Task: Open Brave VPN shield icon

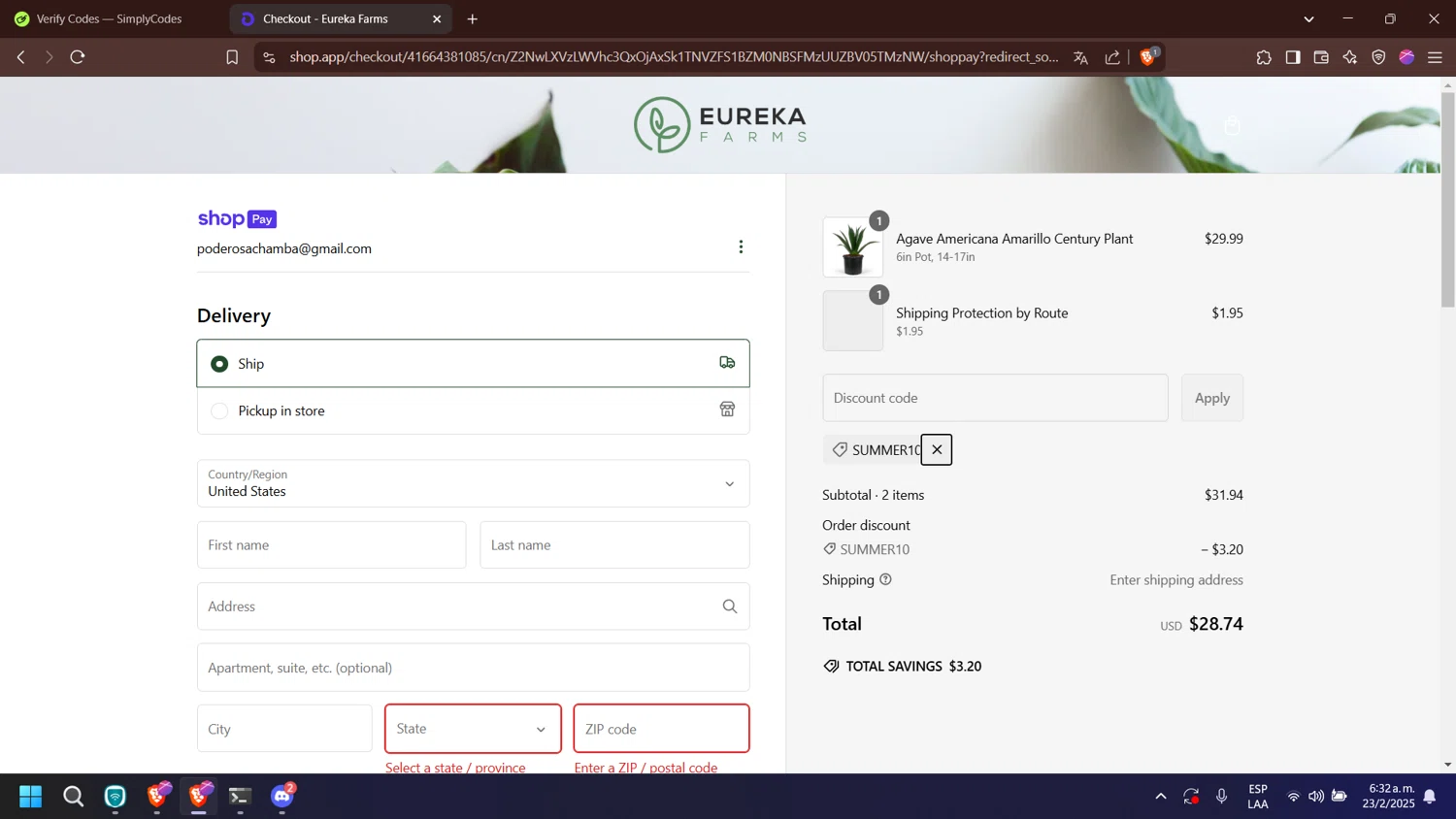Action: (x=1378, y=57)
